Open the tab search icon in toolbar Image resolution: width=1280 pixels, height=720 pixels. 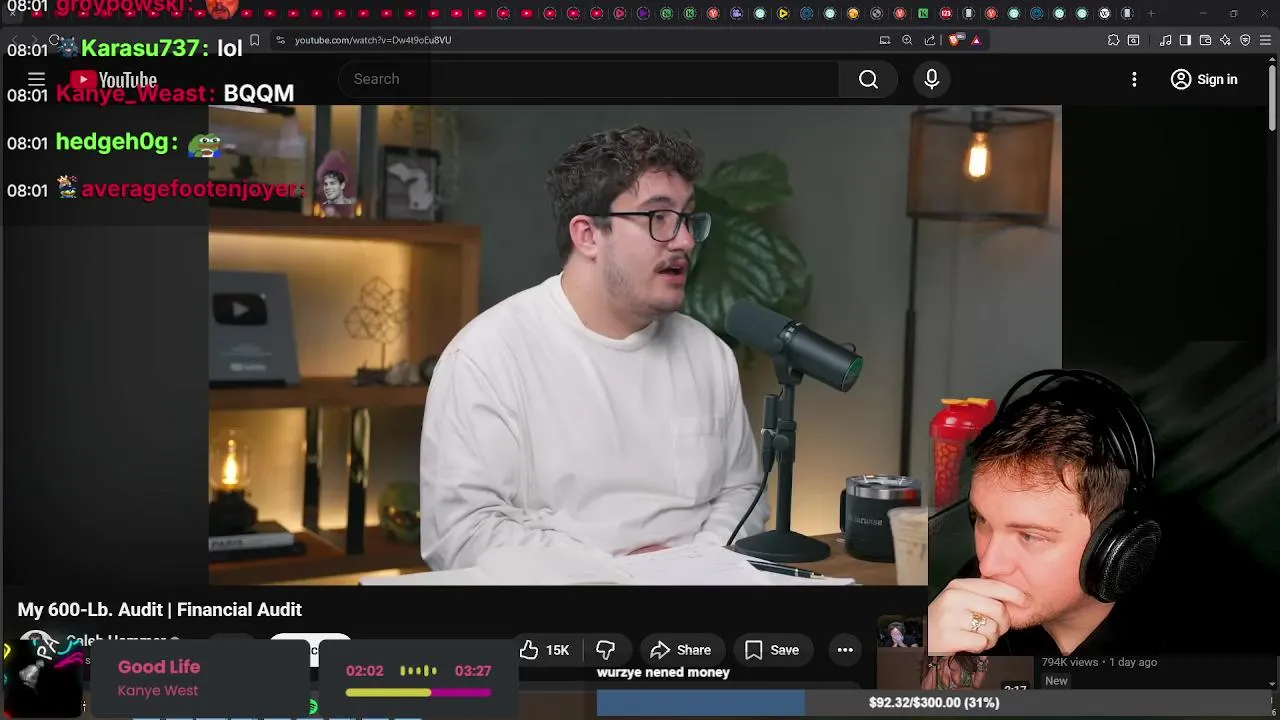pos(1133,40)
